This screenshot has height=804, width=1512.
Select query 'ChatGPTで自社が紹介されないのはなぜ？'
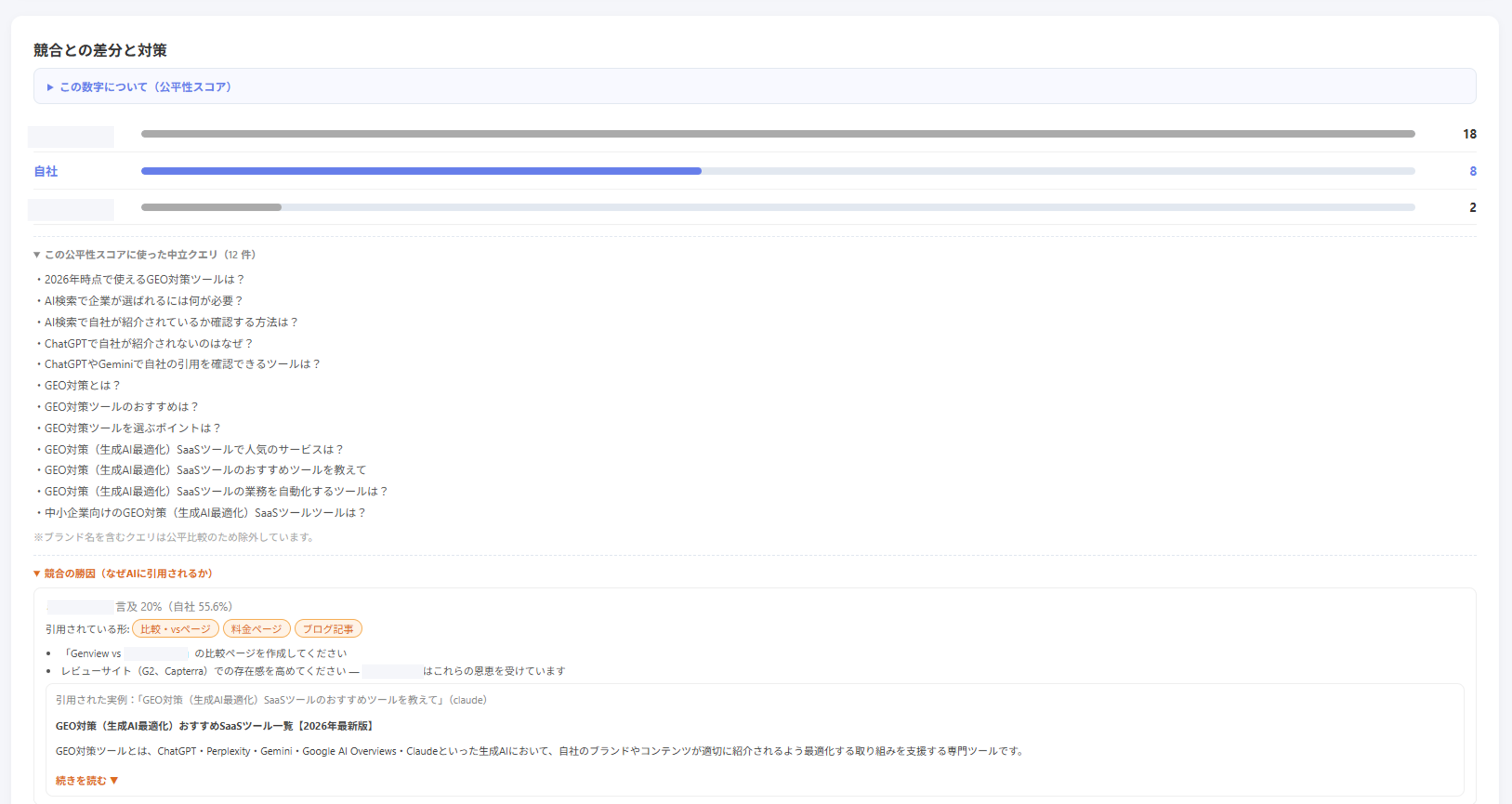[x=148, y=344]
